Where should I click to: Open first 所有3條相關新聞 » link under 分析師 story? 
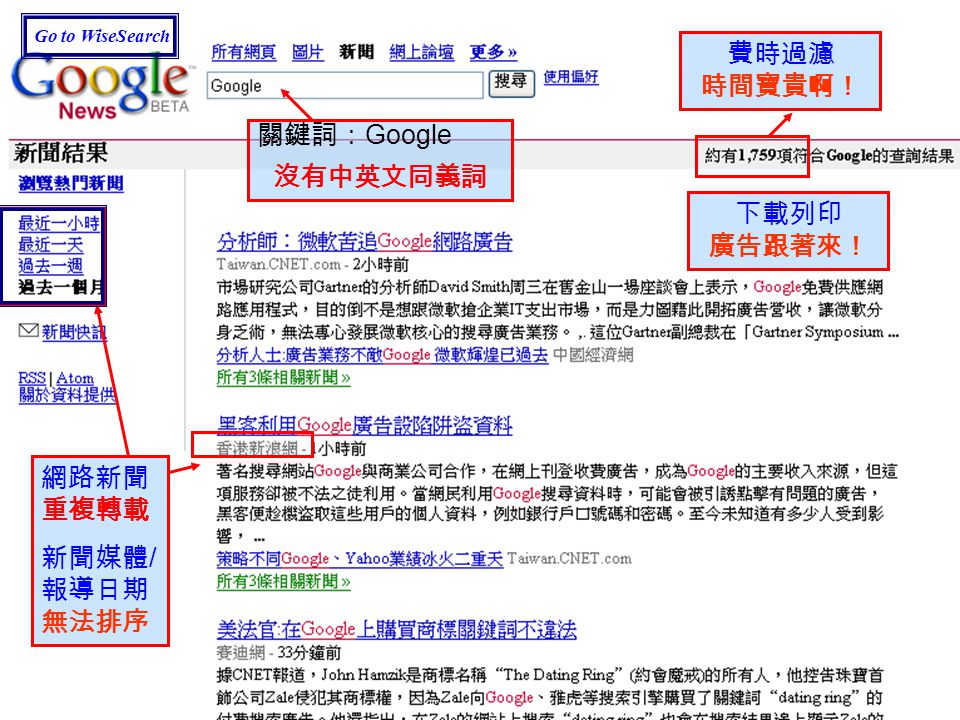point(283,377)
